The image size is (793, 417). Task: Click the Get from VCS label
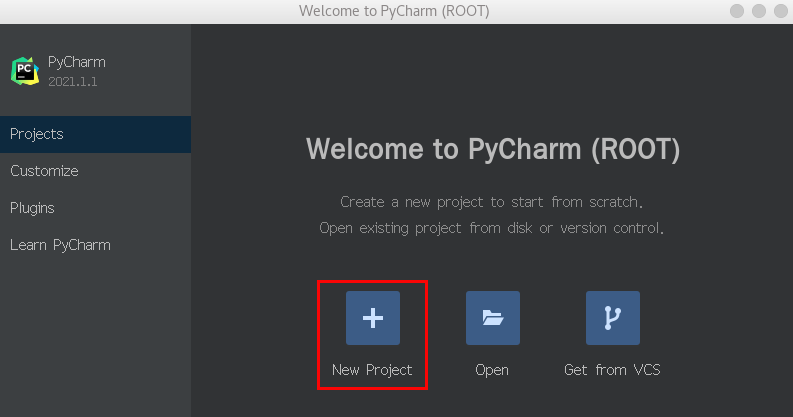tap(612, 370)
